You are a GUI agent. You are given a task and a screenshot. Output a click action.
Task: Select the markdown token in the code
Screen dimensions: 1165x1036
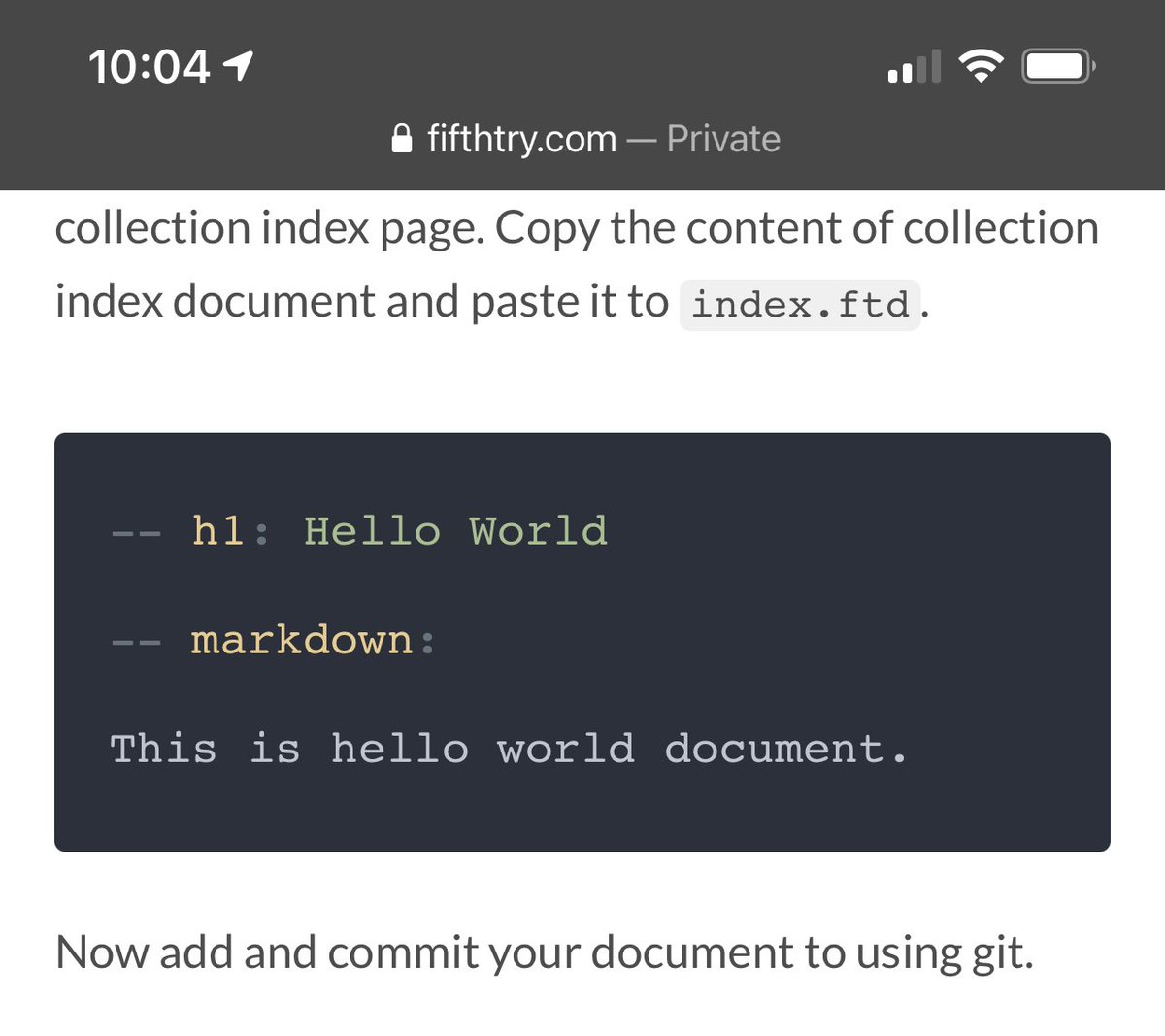(302, 639)
